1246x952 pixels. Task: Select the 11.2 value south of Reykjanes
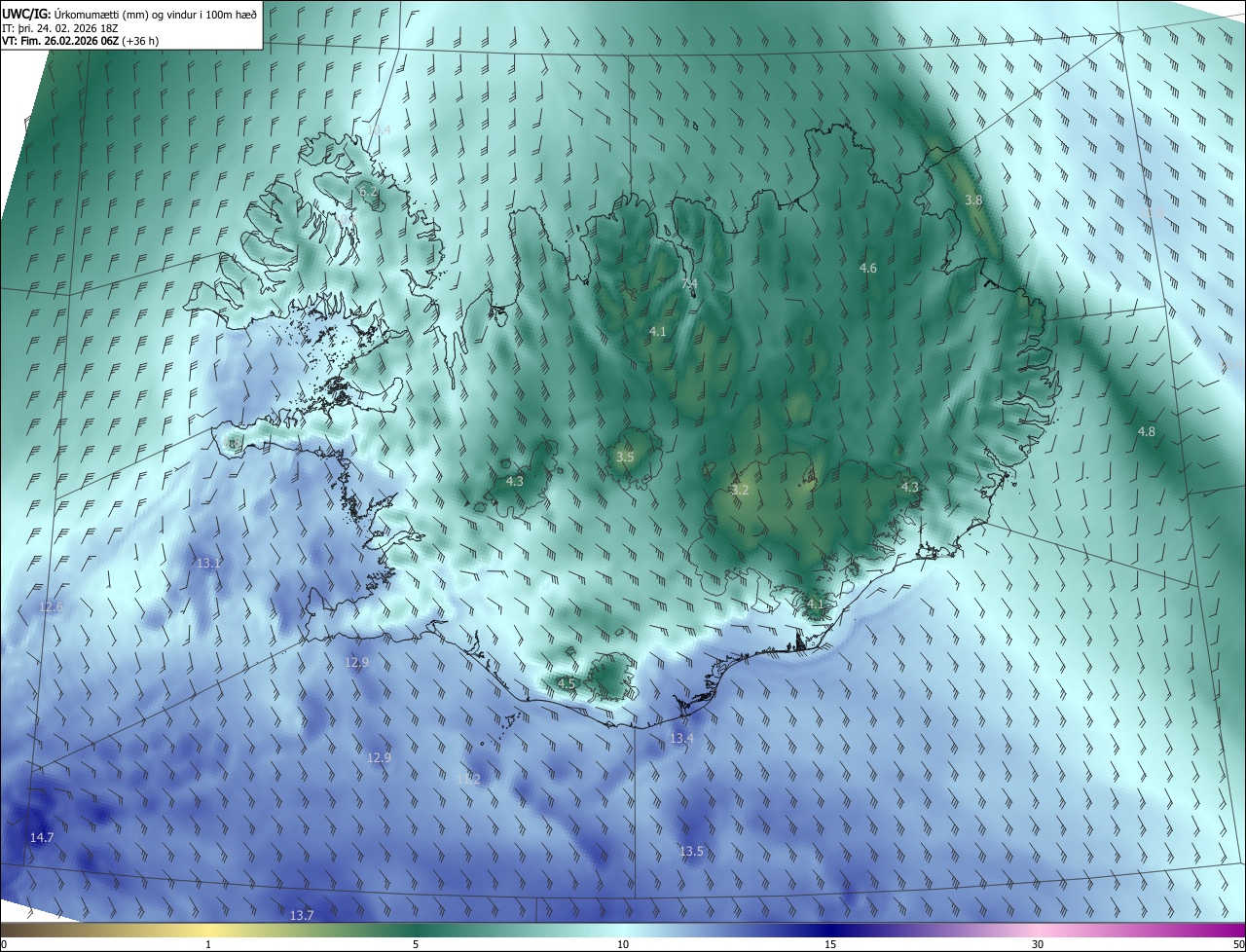coord(469,779)
